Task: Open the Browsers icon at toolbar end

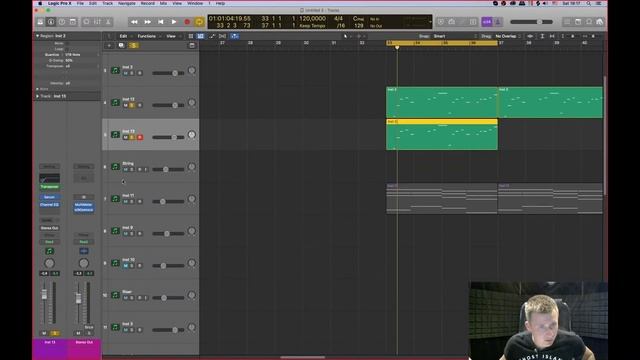Action: (599, 22)
